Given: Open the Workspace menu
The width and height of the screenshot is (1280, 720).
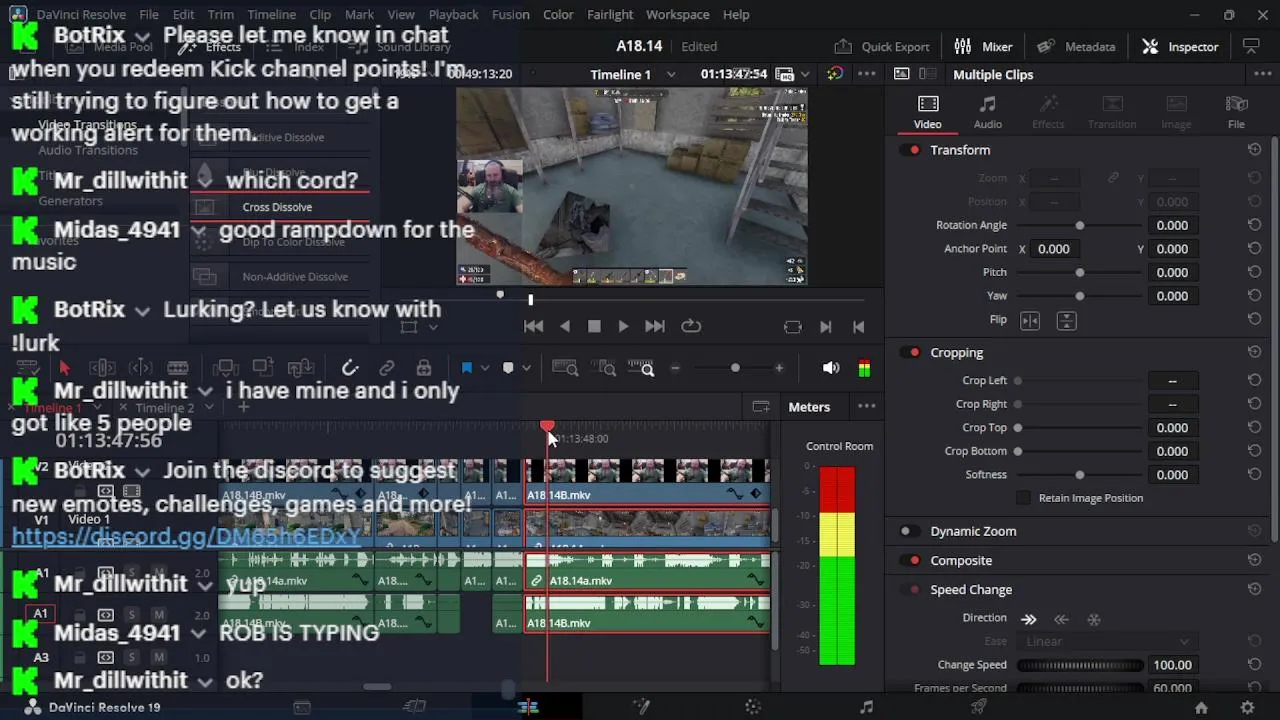Looking at the screenshot, I should pyautogui.click(x=677, y=15).
